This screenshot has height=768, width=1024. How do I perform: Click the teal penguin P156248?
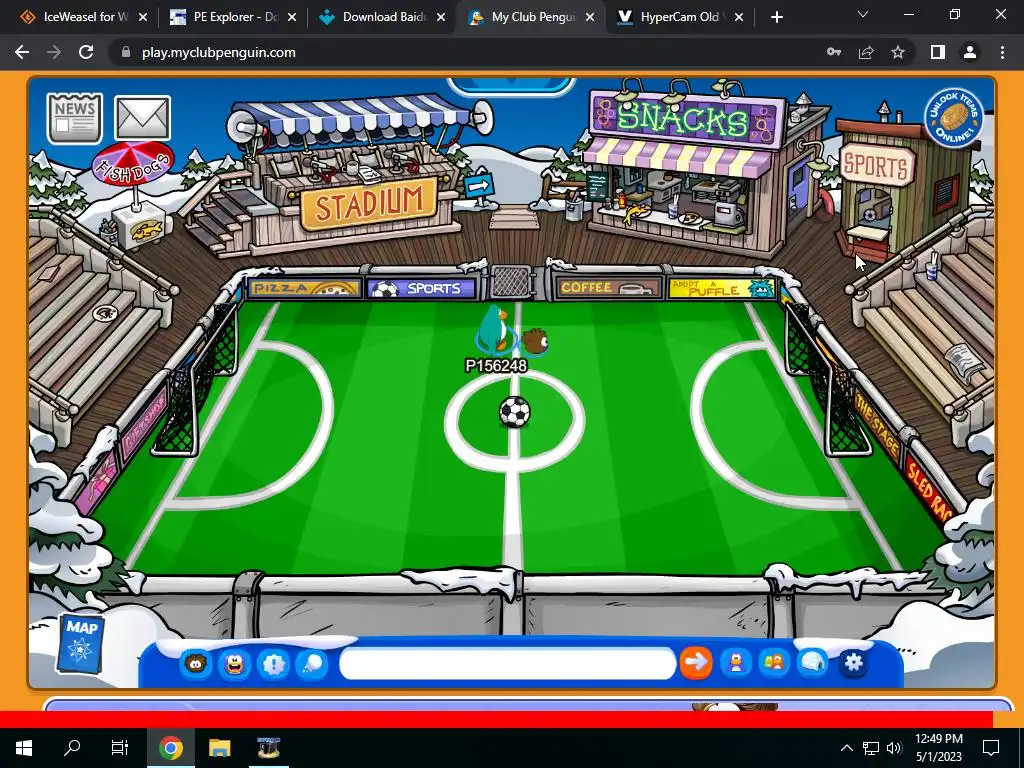pyautogui.click(x=492, y=331)
